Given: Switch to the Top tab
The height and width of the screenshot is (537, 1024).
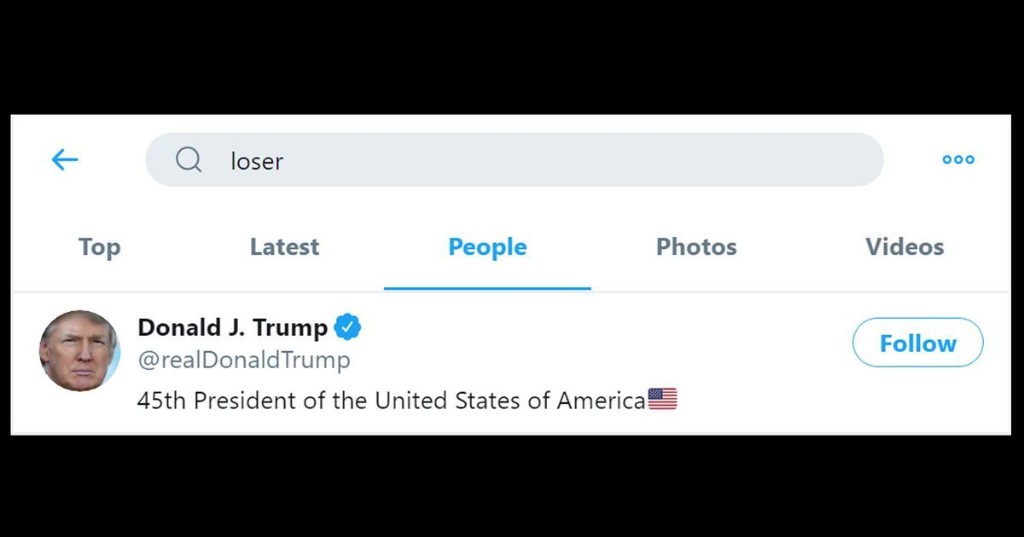Looking at the screenshot, I should click(x=99, y=247).
